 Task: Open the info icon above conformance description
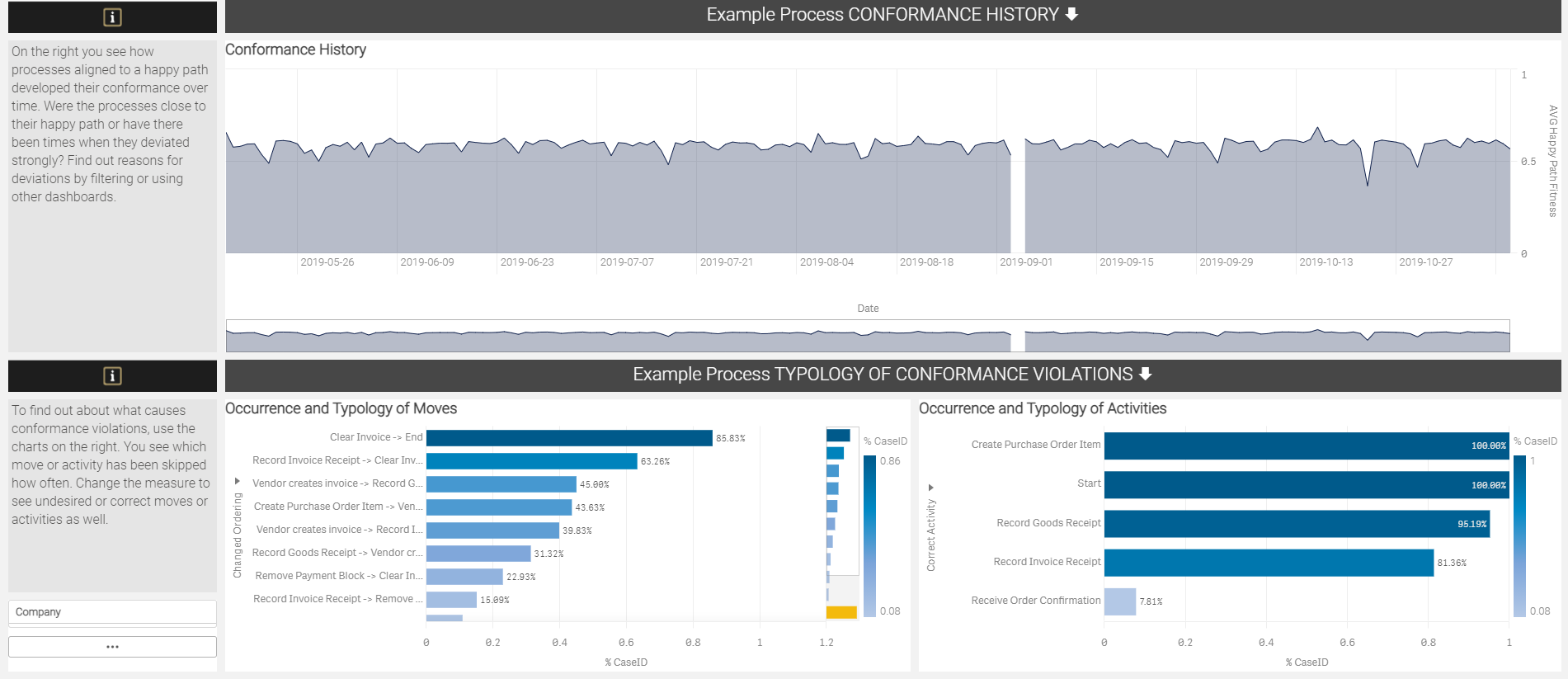[112, 17]
